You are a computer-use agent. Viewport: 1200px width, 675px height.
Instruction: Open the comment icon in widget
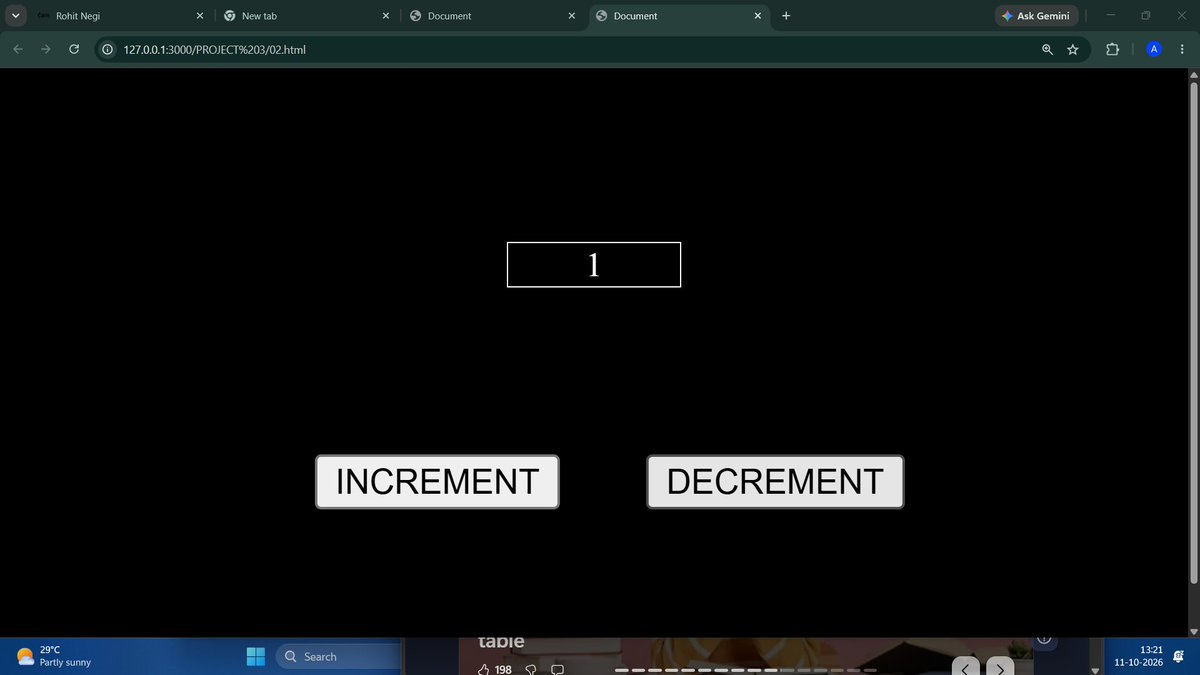coord(558,669)
